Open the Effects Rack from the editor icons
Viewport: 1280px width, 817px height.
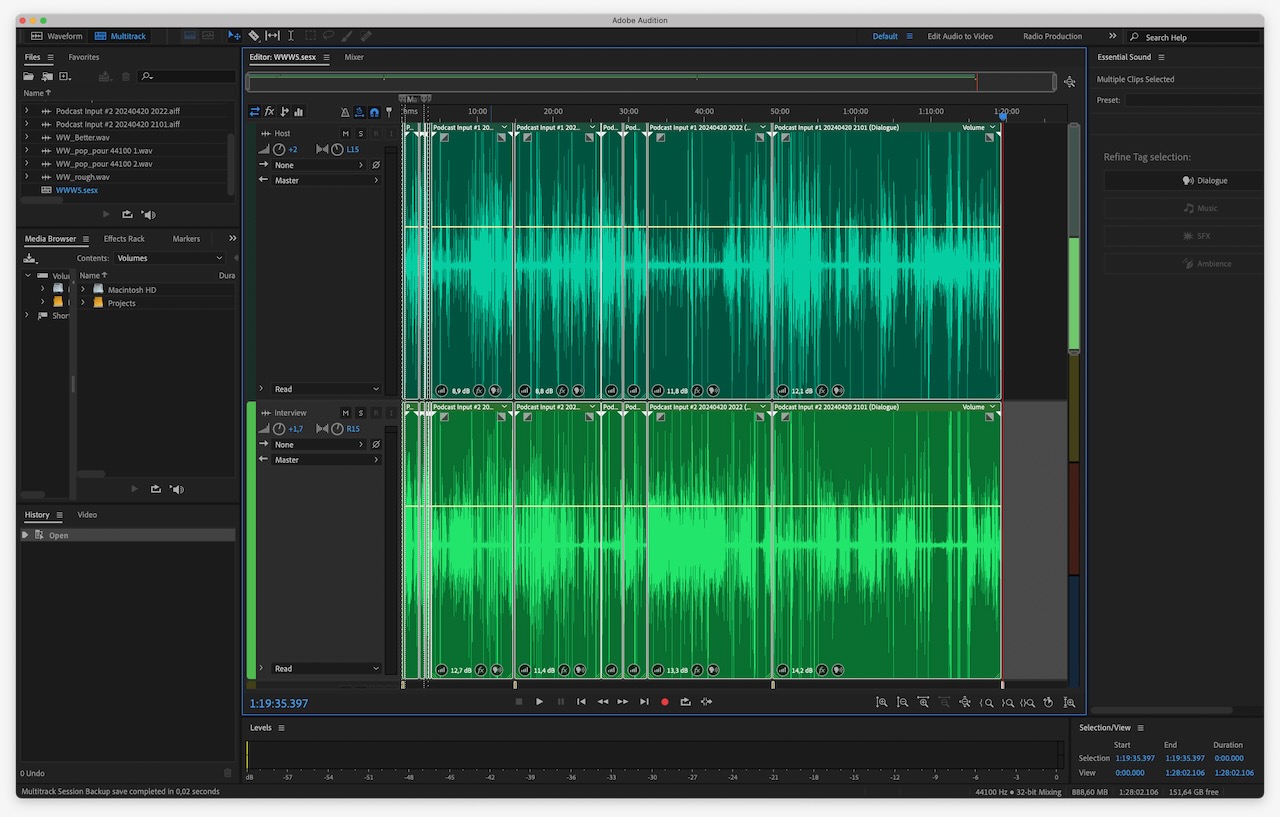(x=269, y=111)
